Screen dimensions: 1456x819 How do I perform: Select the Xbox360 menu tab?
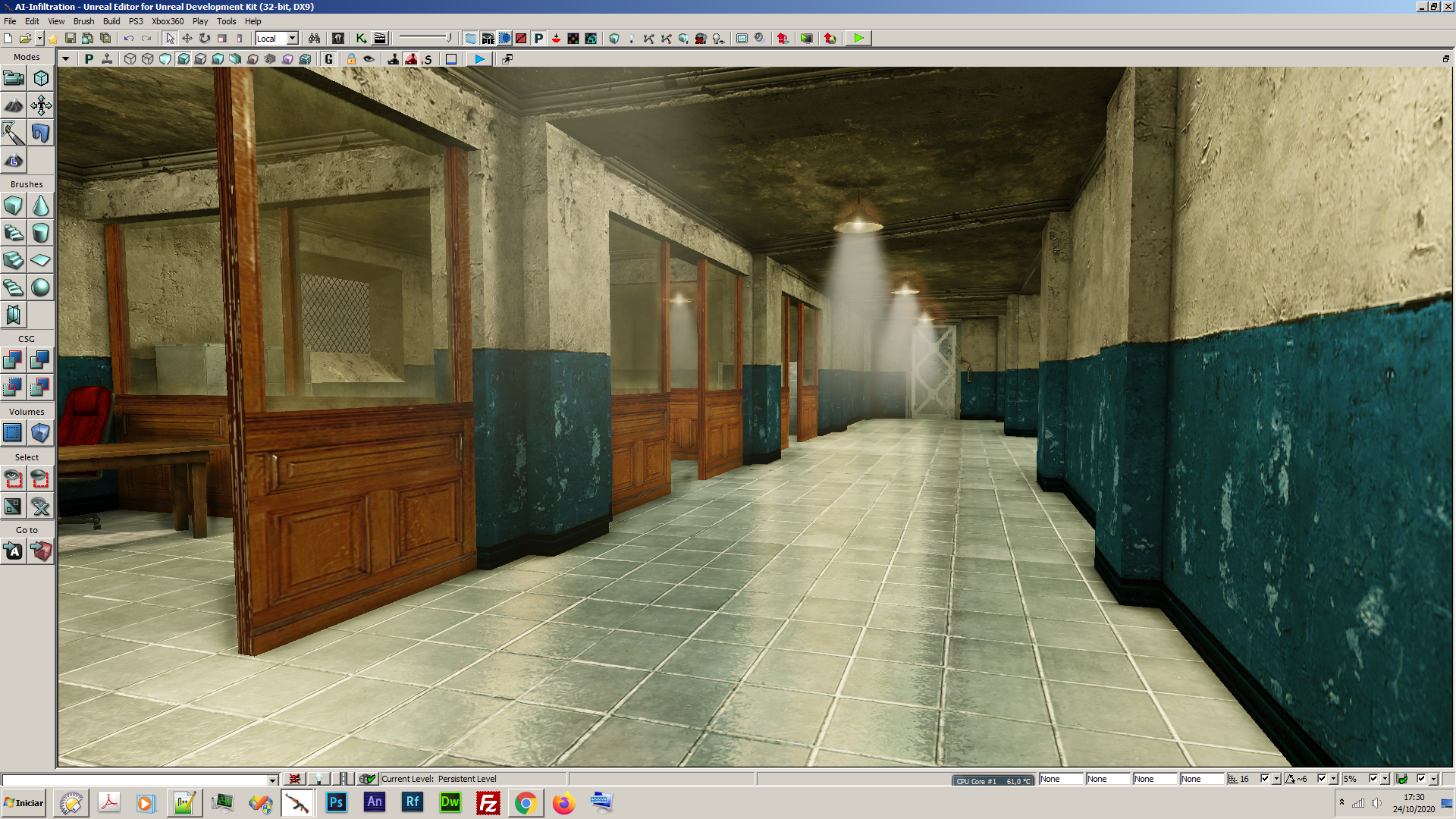[163, 21]
